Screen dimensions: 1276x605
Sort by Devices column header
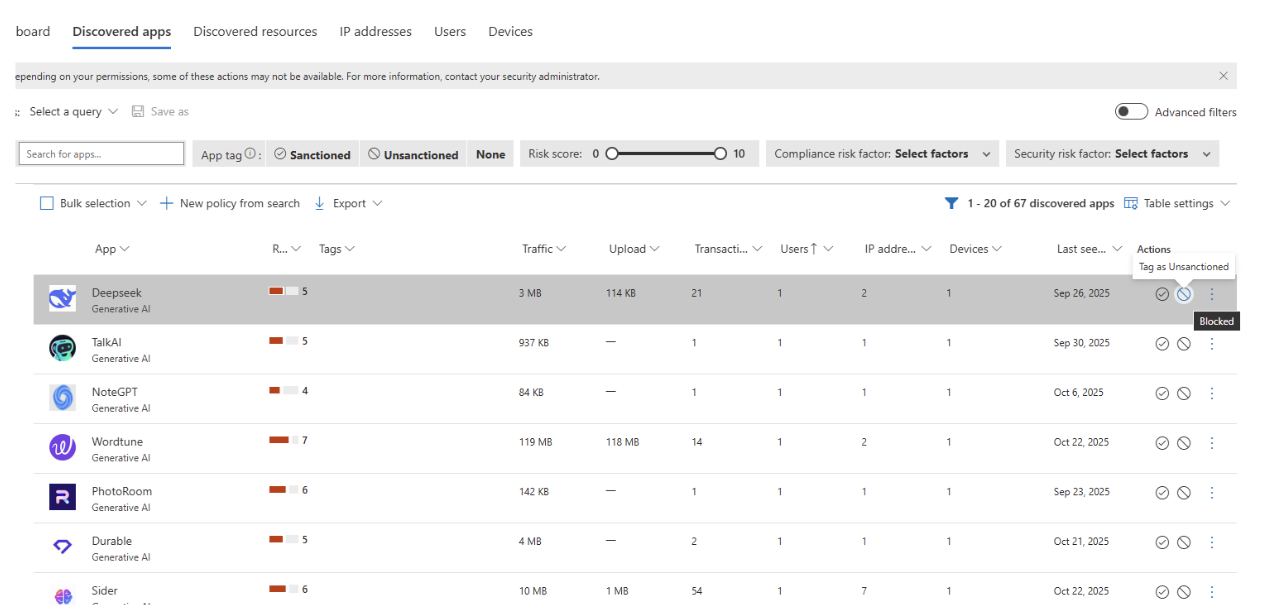point(975,249)
